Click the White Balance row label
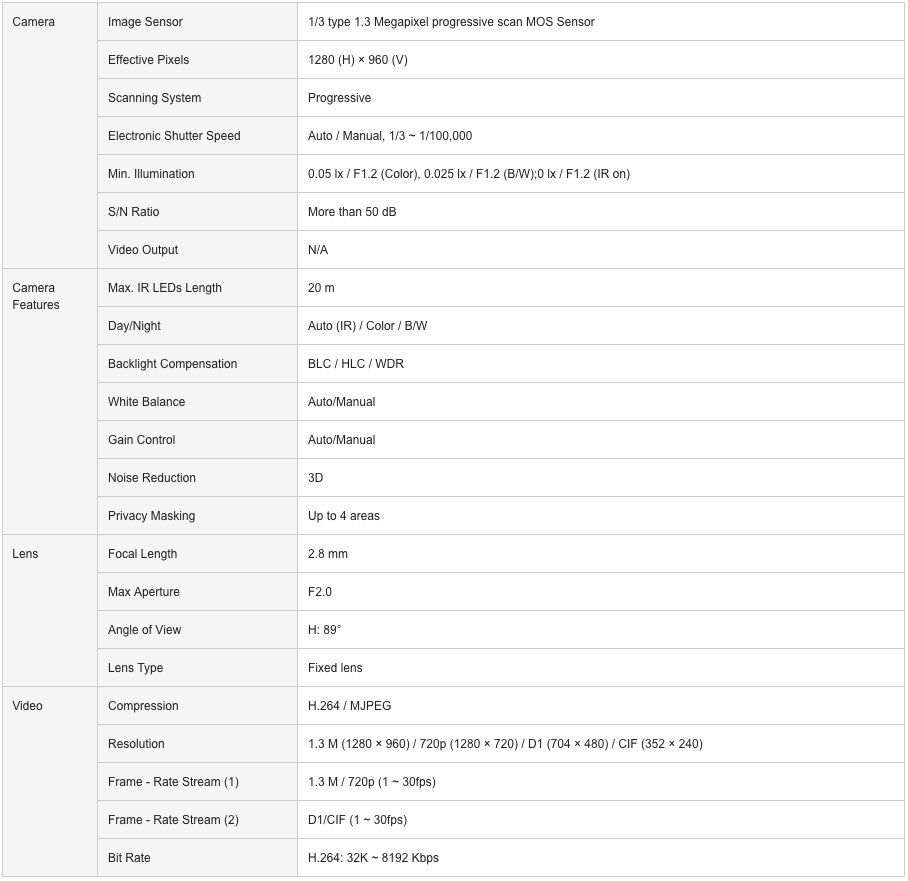 click(x=146, y=402)
